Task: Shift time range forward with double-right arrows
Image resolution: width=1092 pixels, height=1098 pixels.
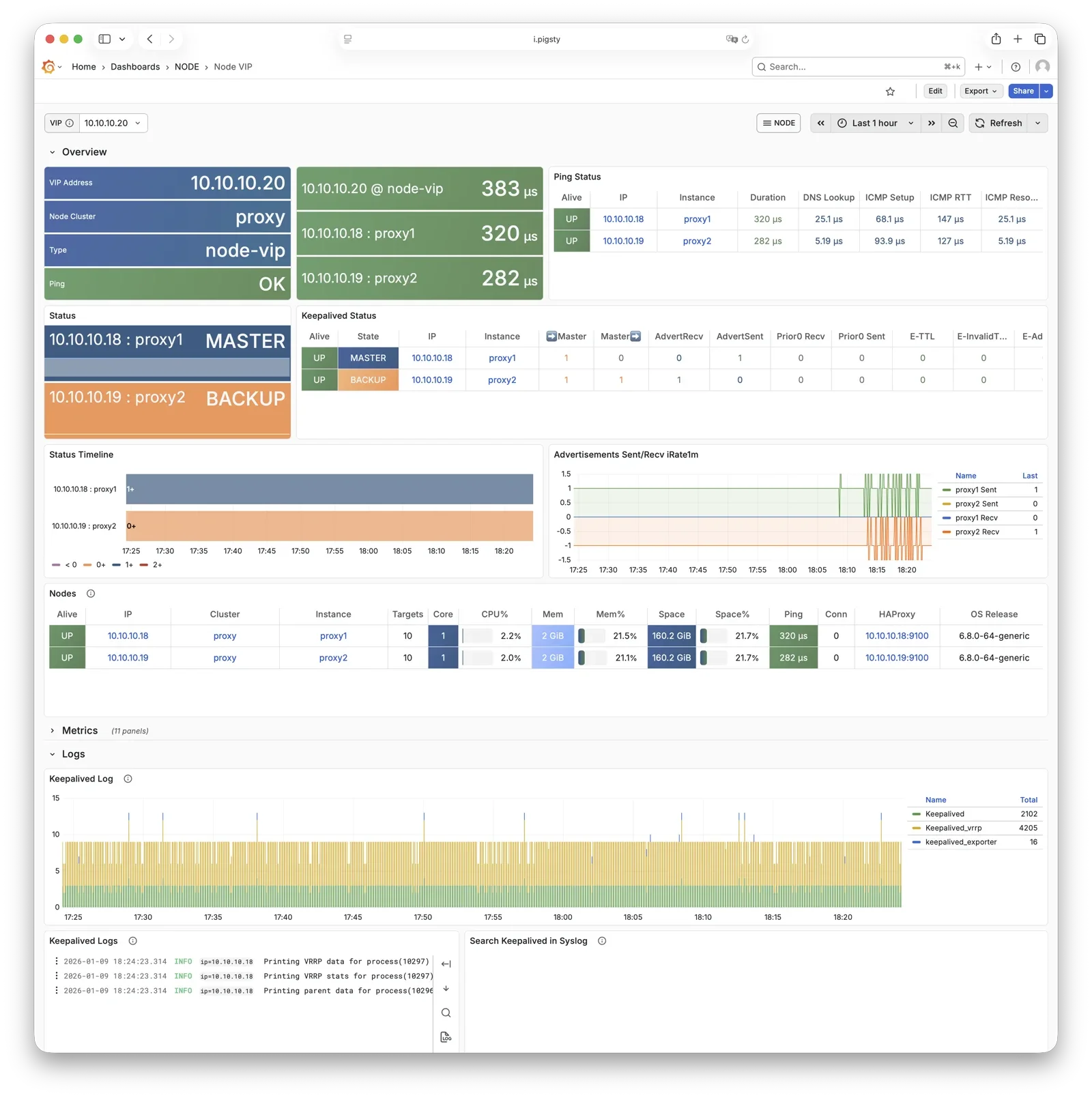Action: (x=931, y=124)
